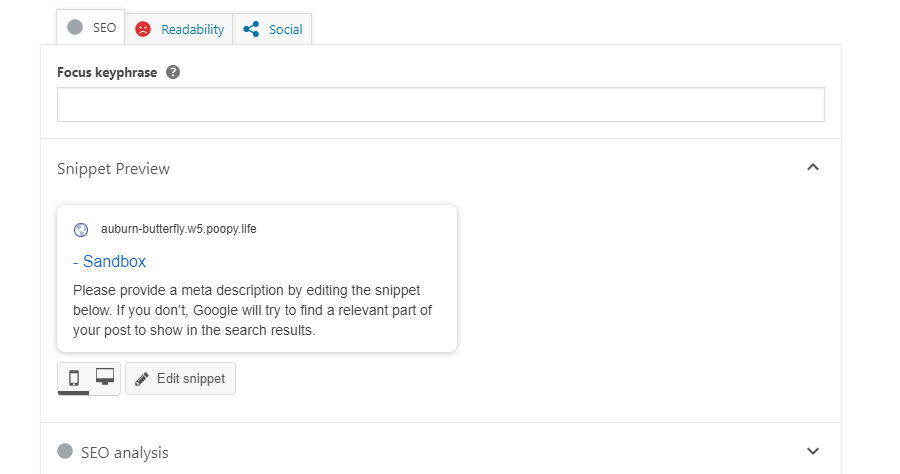This screenshot has height=474, width=900.
Task: Click the red sad face Readability icon
Action: [143, 29]
